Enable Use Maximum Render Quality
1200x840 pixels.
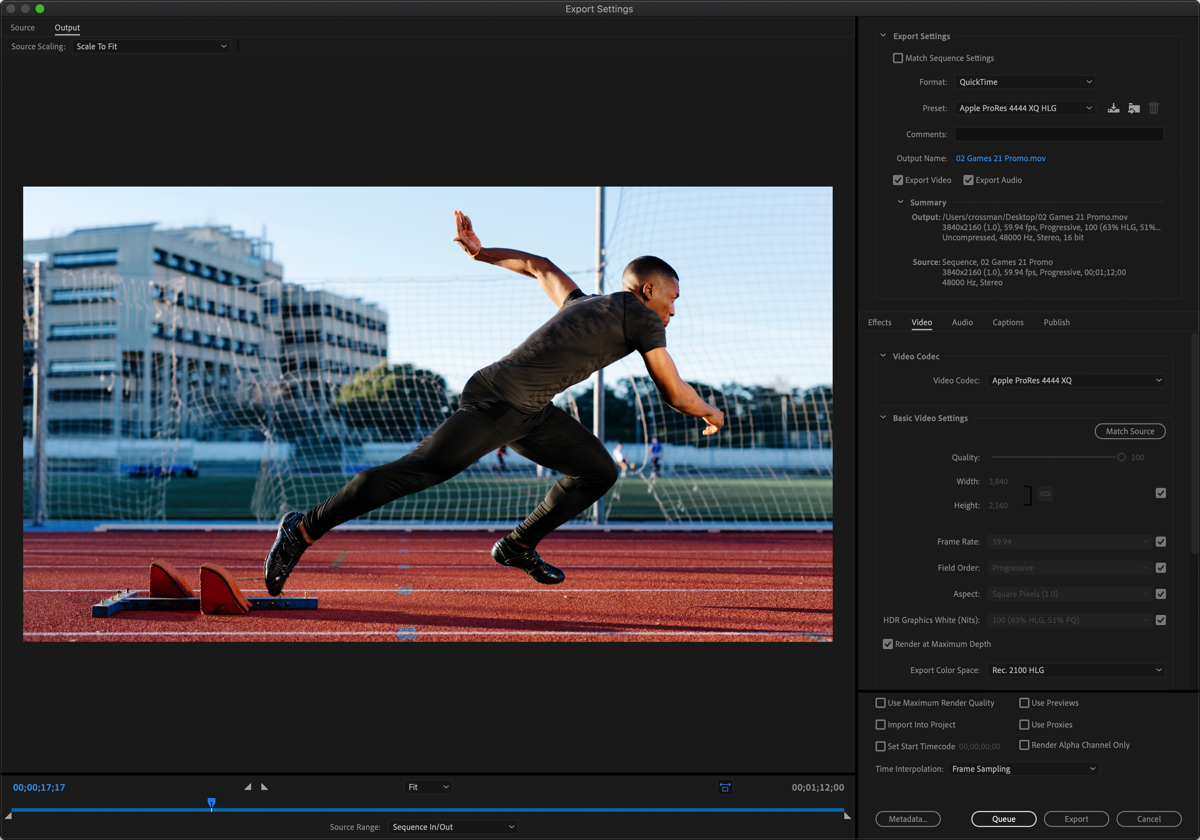[881, 703]
